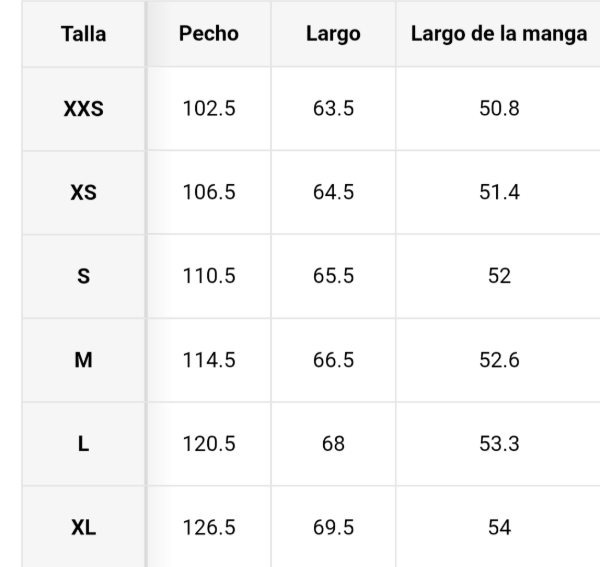Select the XS size row label
Image resolution: width=600 pixels, height=567 pixels.
[x=84, y=193]
